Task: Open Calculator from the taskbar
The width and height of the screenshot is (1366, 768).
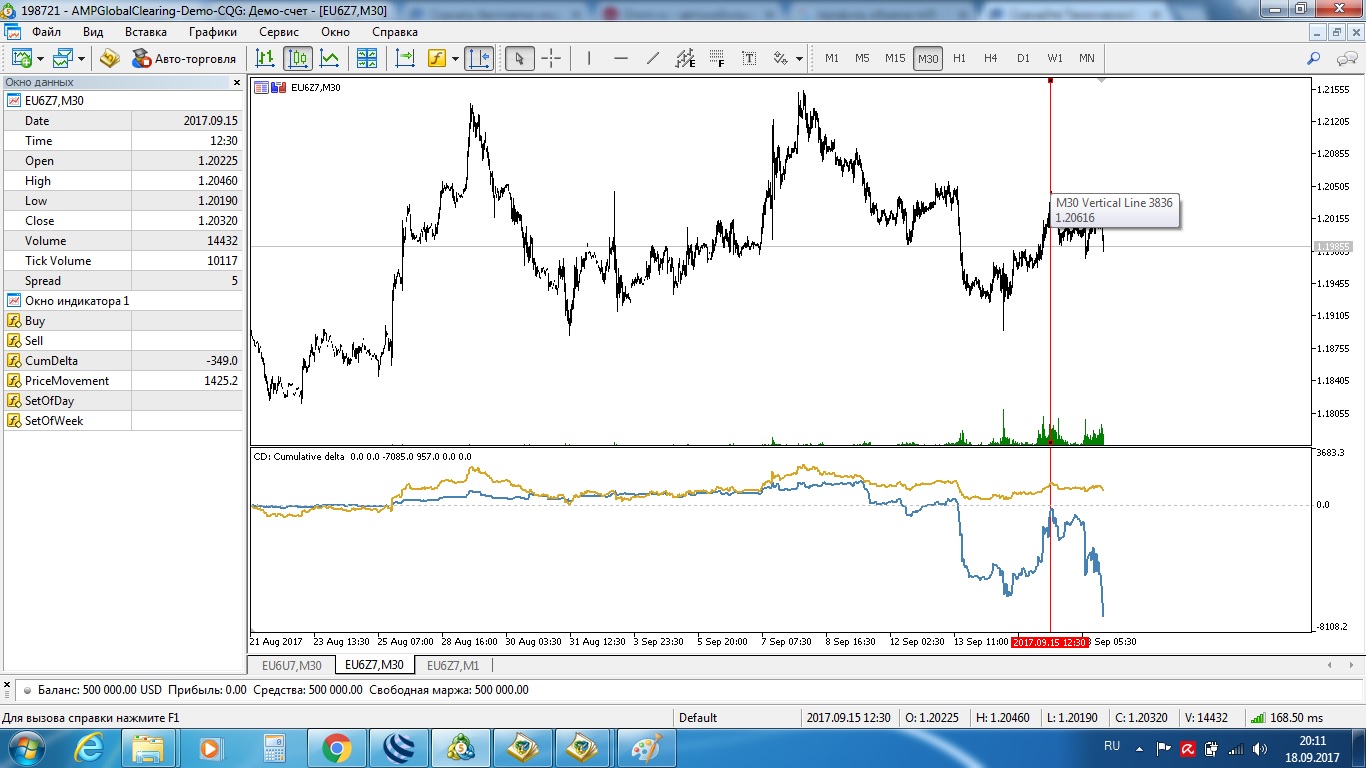Action: point(274,748)
